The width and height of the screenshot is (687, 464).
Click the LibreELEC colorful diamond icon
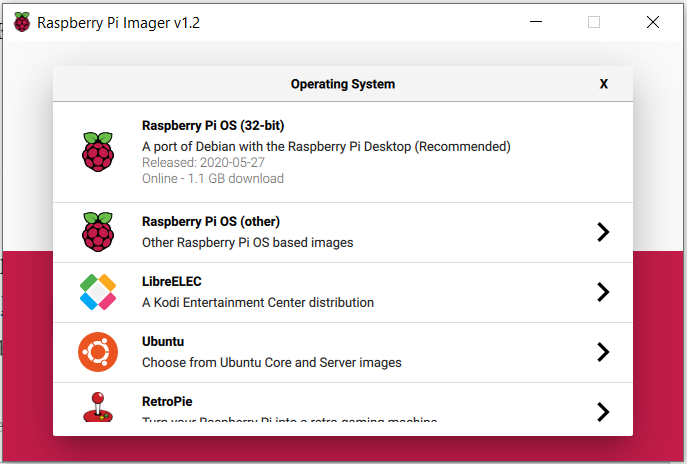[x=98, y=292]
